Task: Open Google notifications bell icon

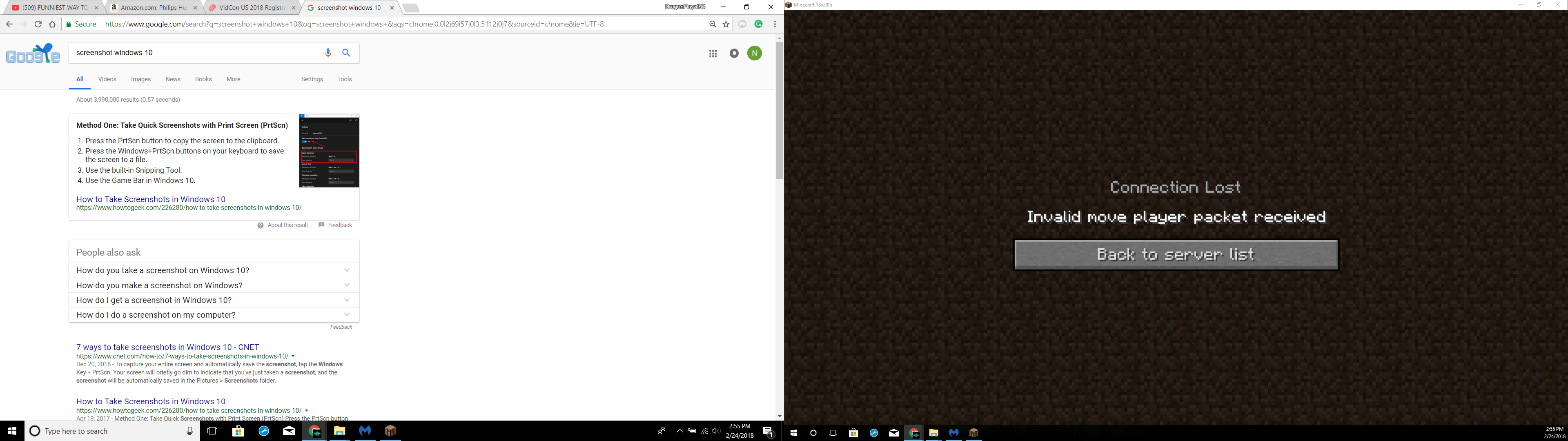Action: [x=734, y=53]
